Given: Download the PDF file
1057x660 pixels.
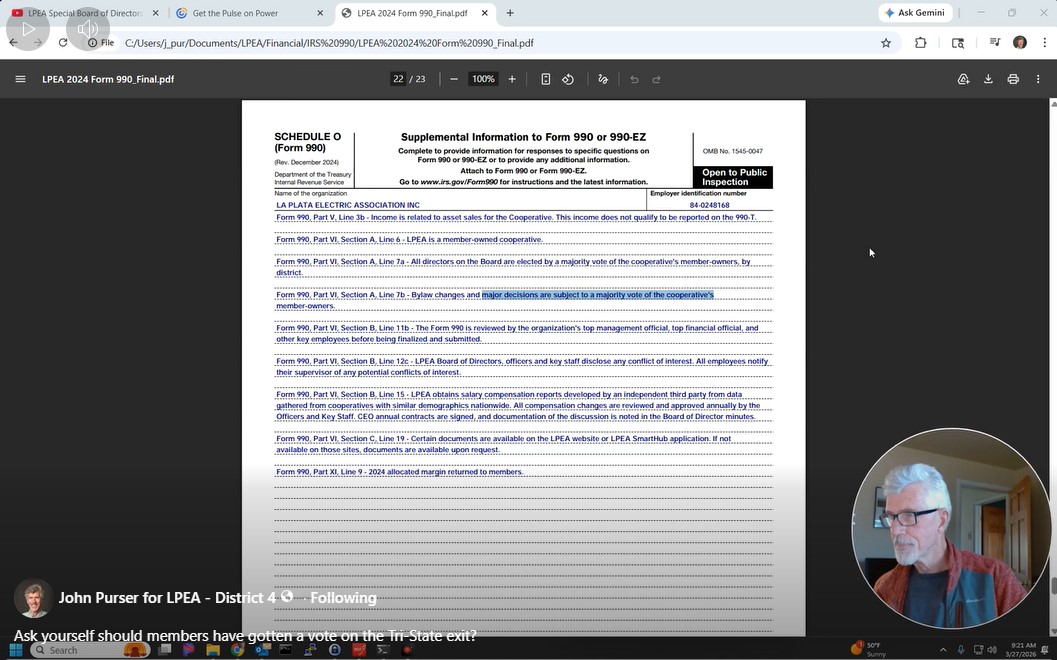Looking at the screenshot, I should [988, 79].
